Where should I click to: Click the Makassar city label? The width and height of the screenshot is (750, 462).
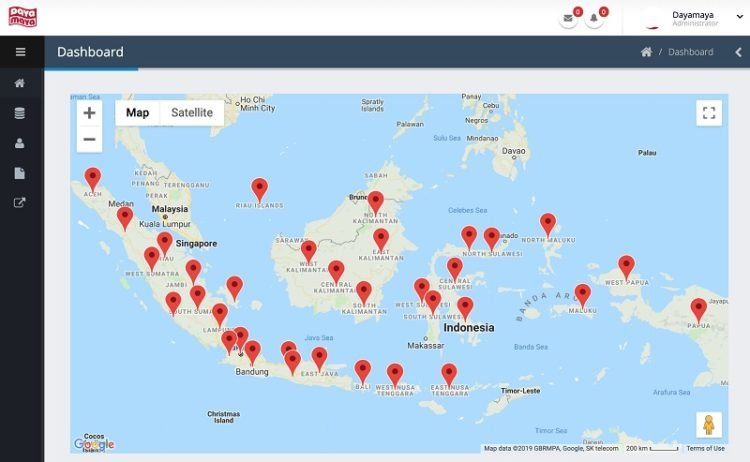click(425, 345)
